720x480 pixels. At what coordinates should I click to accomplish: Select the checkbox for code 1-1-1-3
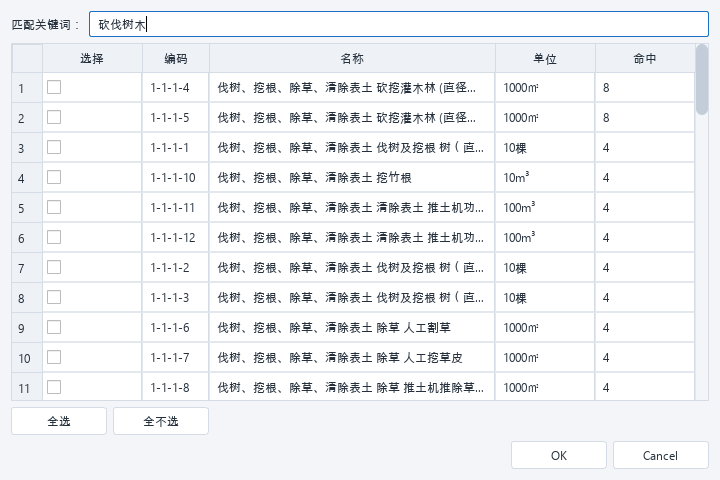coord(54,297)
